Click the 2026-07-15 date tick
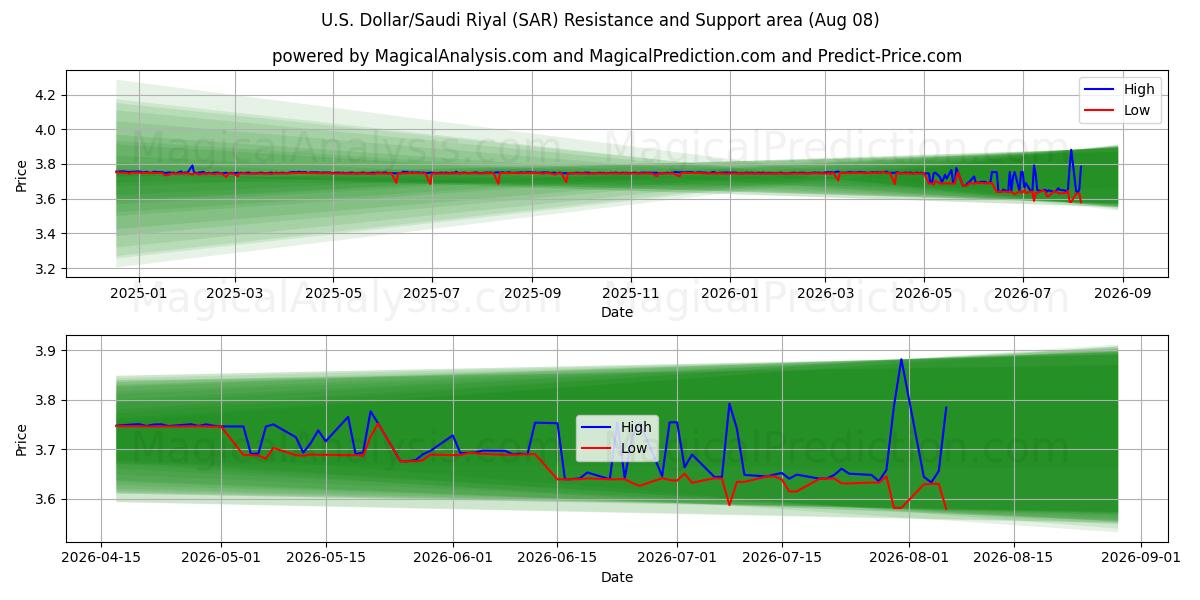1200x600 pixels. tap(782, 559)
